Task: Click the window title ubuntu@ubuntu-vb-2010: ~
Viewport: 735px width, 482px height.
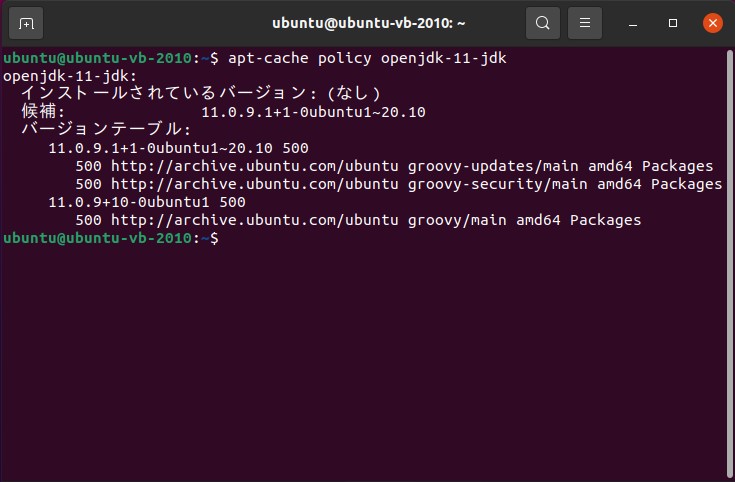Action: point(368,23)
